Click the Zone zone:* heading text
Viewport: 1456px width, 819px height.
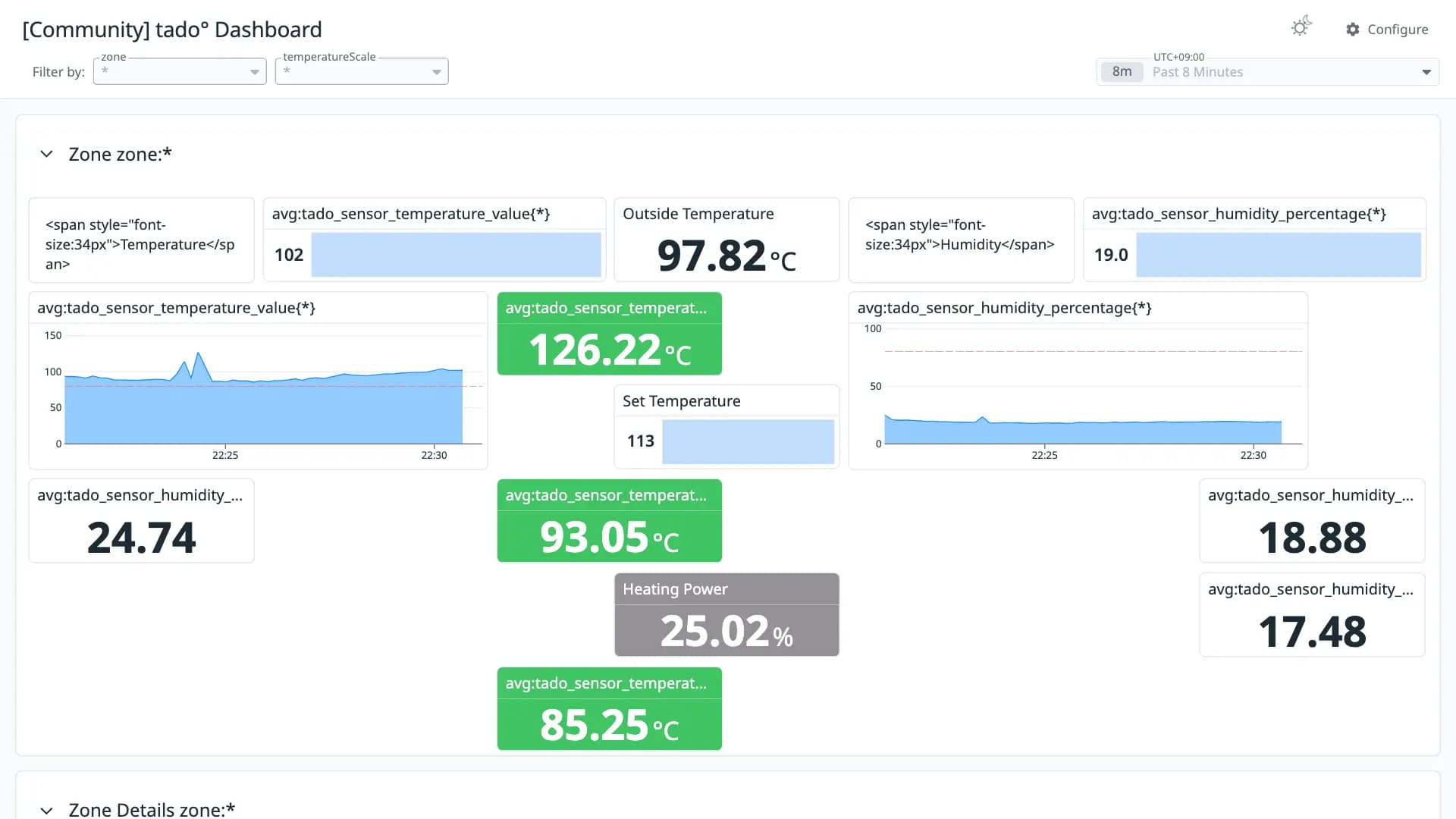click(120, 154)
